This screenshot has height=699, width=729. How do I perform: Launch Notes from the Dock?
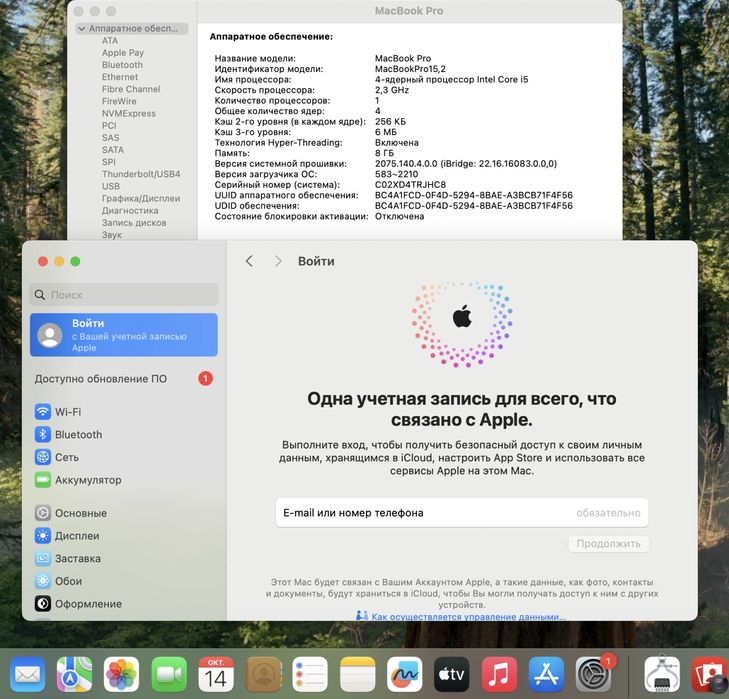click(x=358, y=674)
